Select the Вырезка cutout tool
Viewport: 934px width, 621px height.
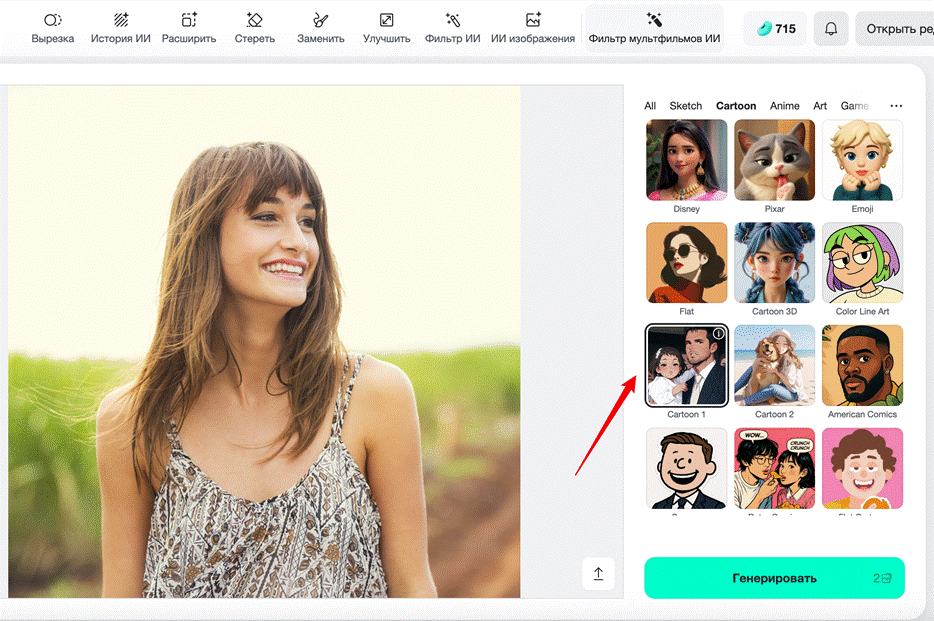click(52, 28)
